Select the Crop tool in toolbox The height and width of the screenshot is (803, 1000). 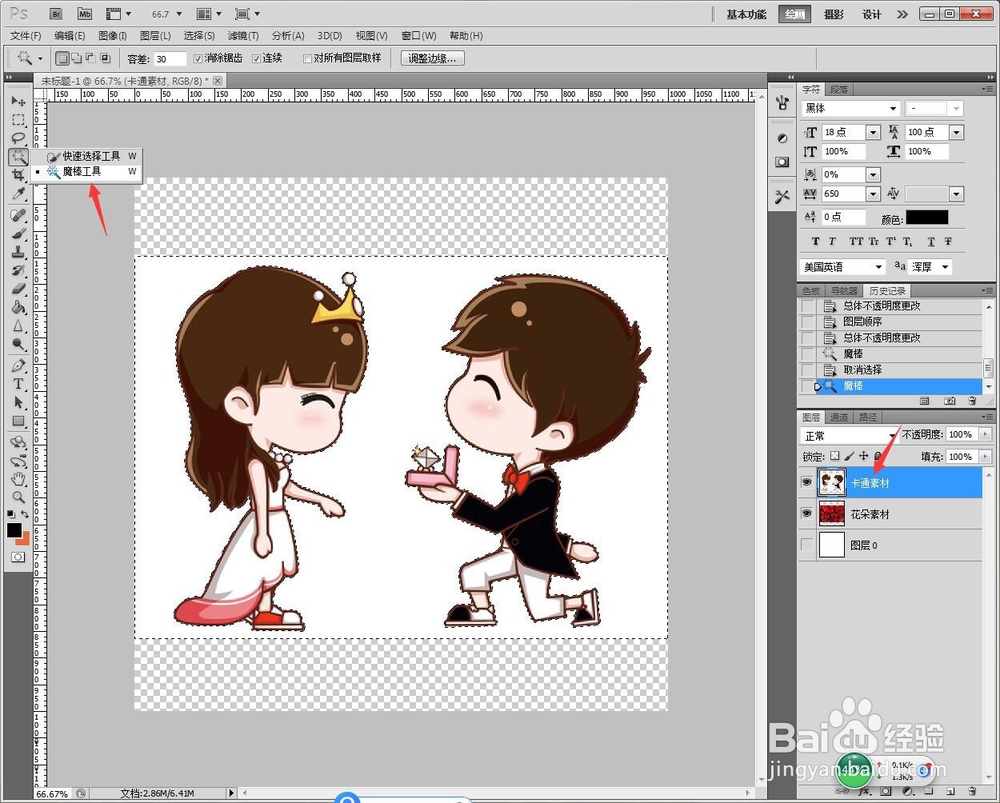tap(18, 175)
